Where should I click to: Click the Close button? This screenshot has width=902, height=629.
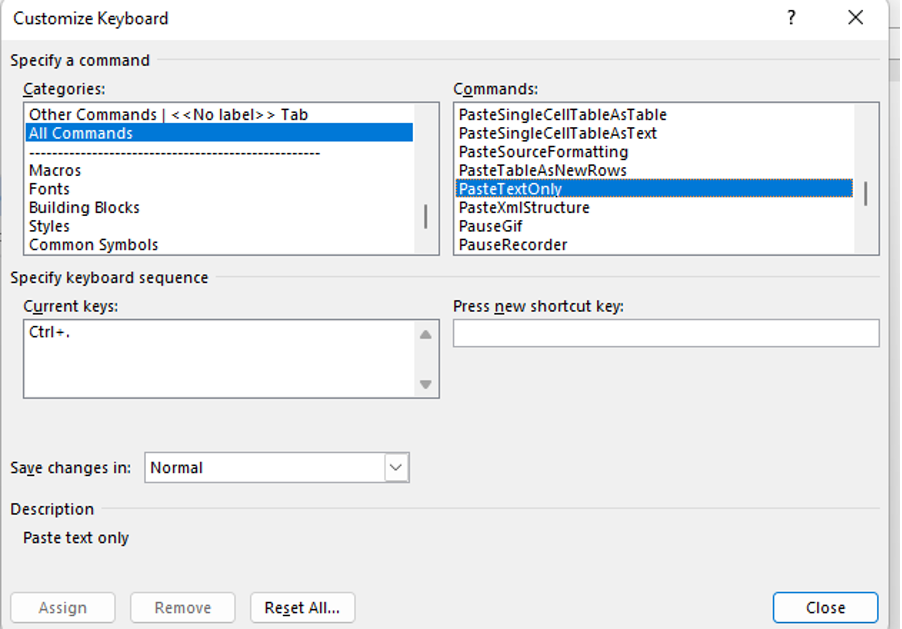(x=825, y=608)
